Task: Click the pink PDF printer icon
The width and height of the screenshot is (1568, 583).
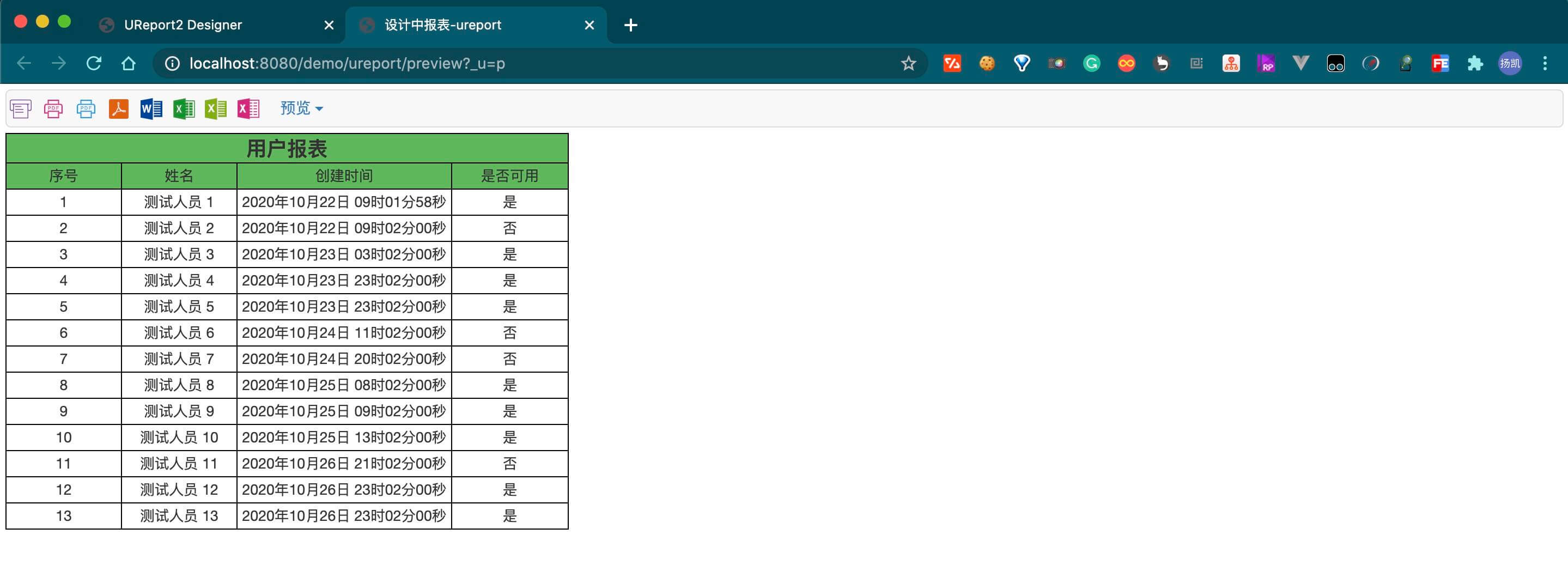Action: (53, 109)
